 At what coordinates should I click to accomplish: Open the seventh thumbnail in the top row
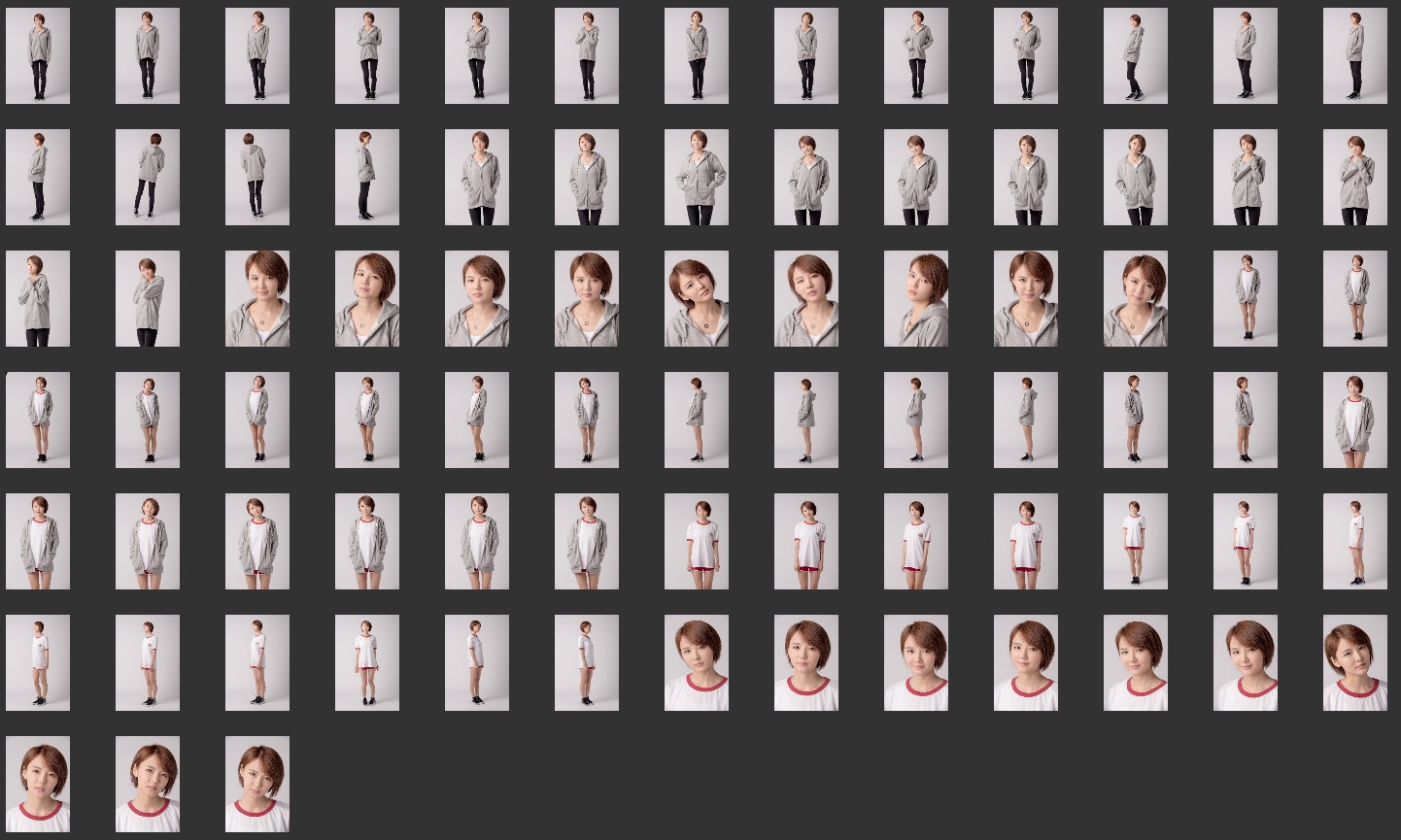point(696,56)
